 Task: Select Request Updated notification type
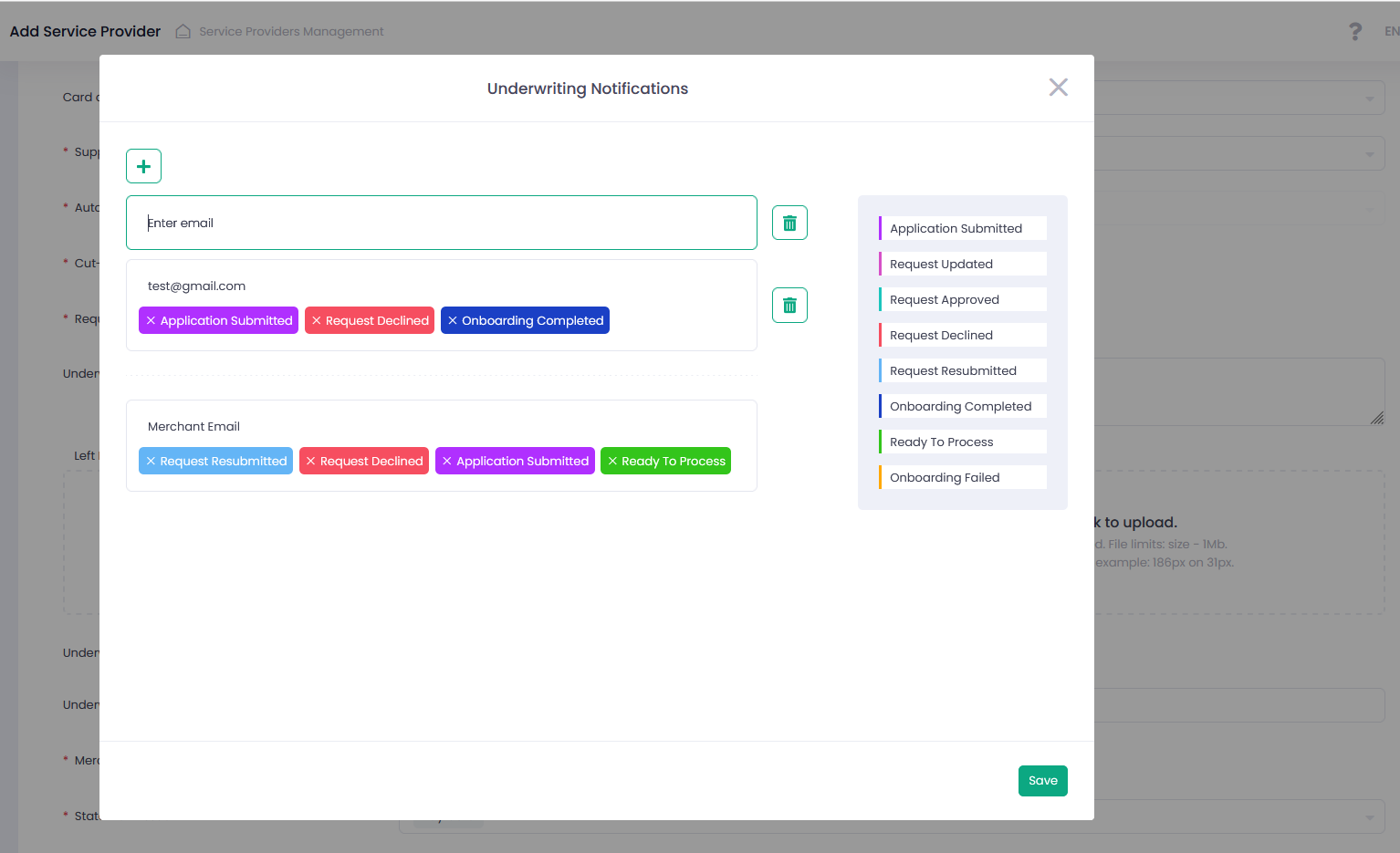[963, 264]
